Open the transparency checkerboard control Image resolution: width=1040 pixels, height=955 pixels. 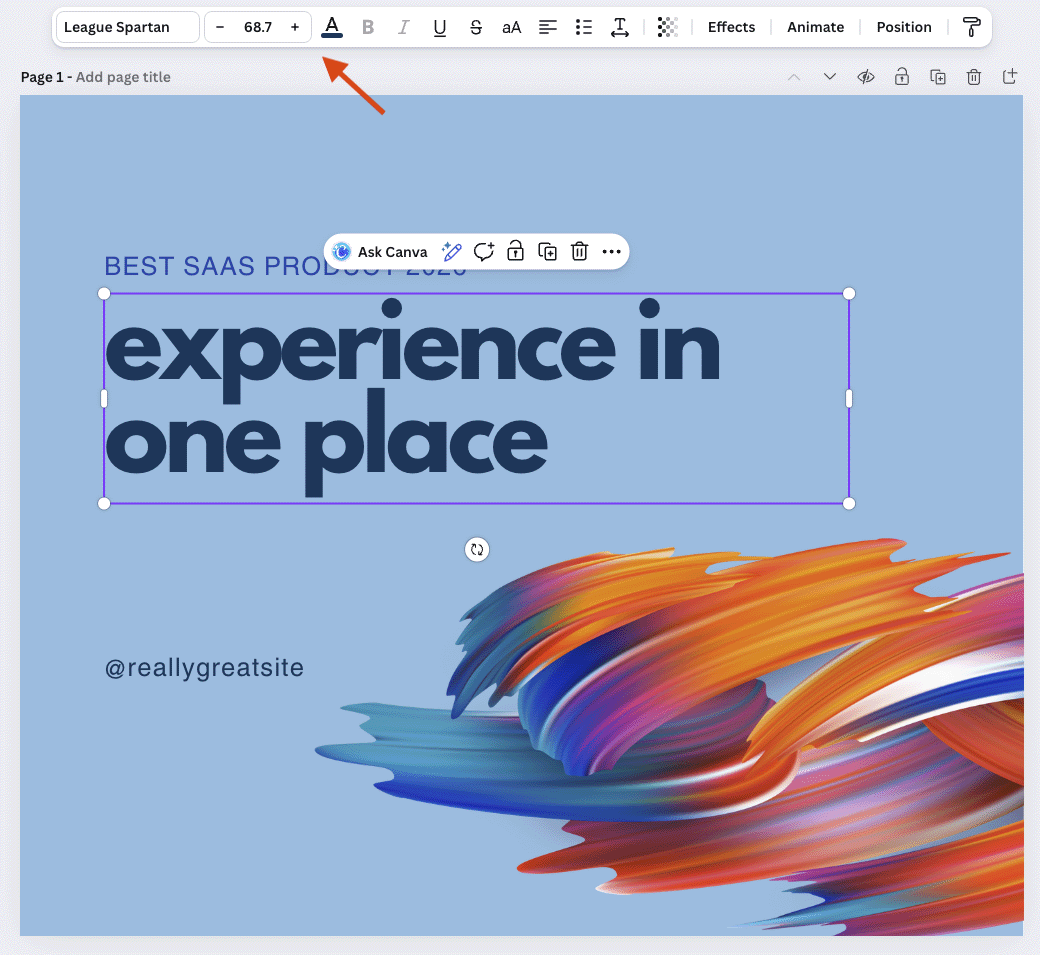tap(667, 27)
